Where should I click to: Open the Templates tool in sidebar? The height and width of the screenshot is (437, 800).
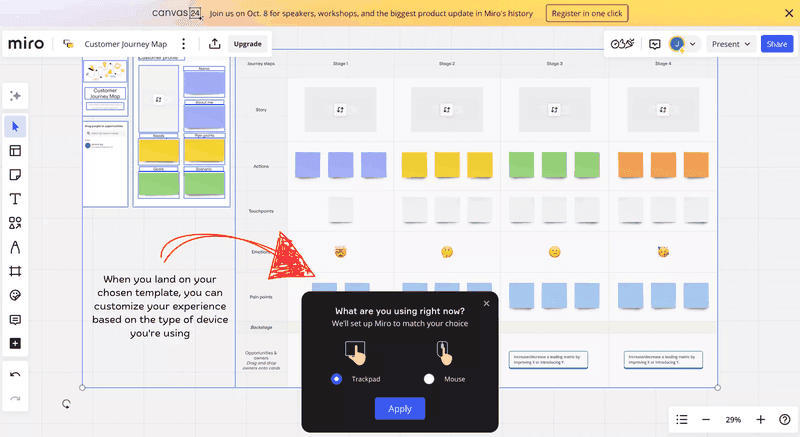click(15, 151)
